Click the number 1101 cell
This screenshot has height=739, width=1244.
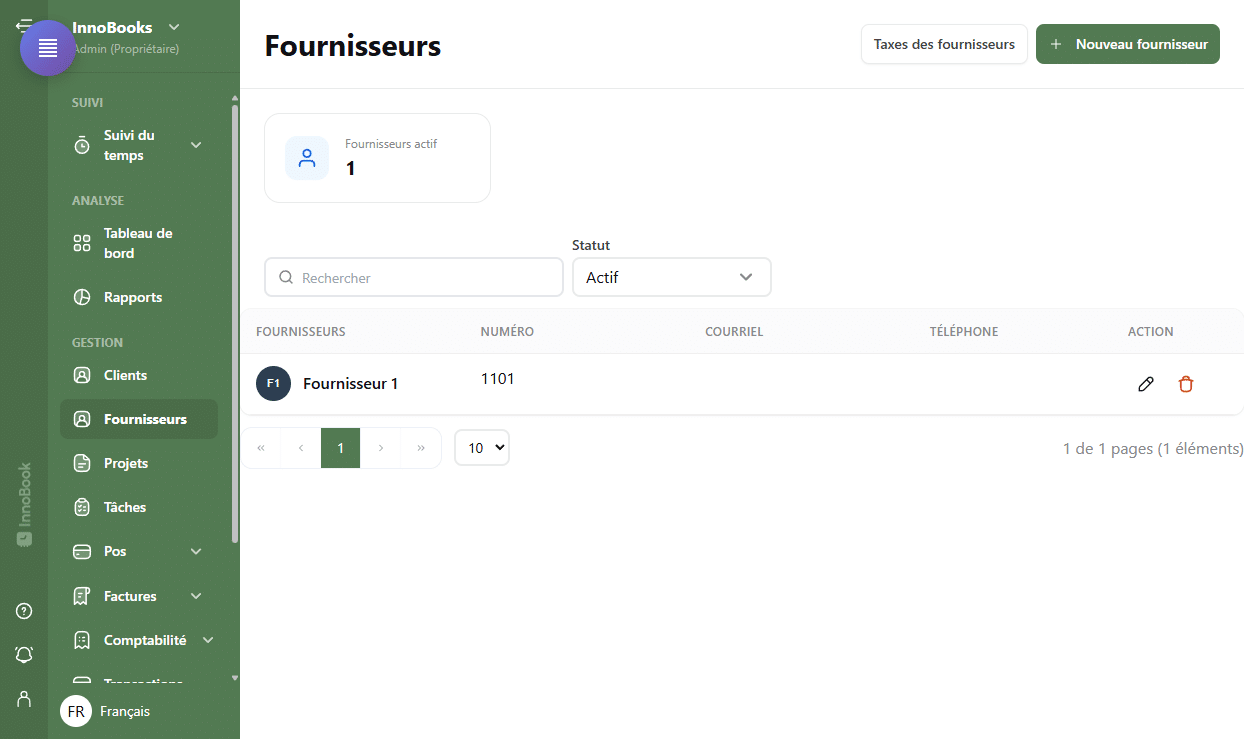[498, 379]
